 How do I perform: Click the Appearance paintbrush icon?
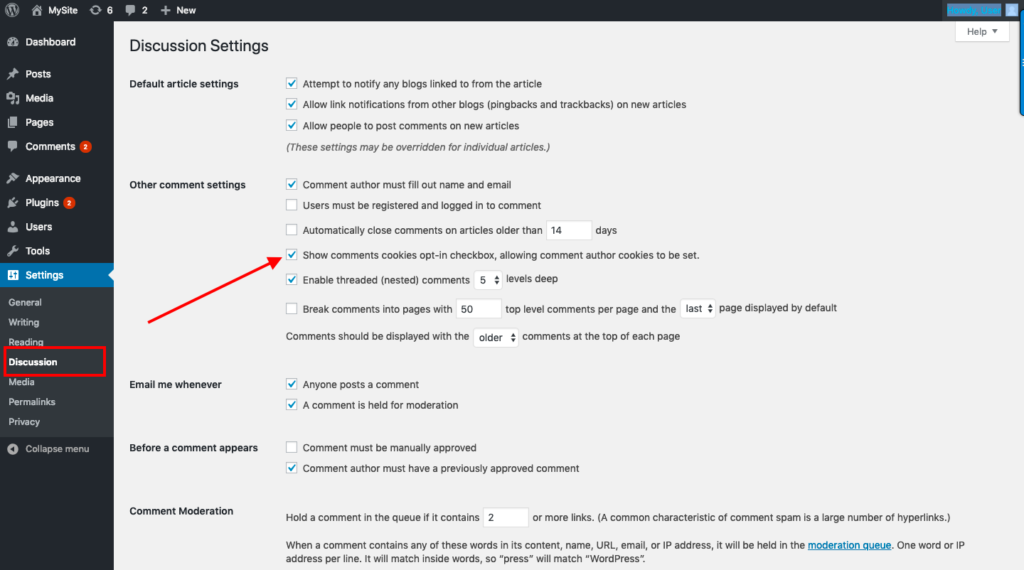pyautogui.click(x=12, y=178)
